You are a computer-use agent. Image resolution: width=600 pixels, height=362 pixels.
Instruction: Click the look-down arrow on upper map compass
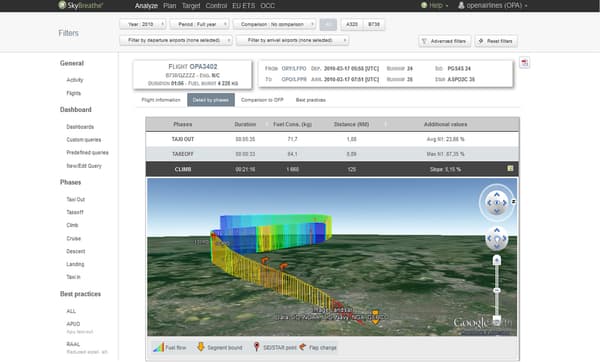[497, 211]
